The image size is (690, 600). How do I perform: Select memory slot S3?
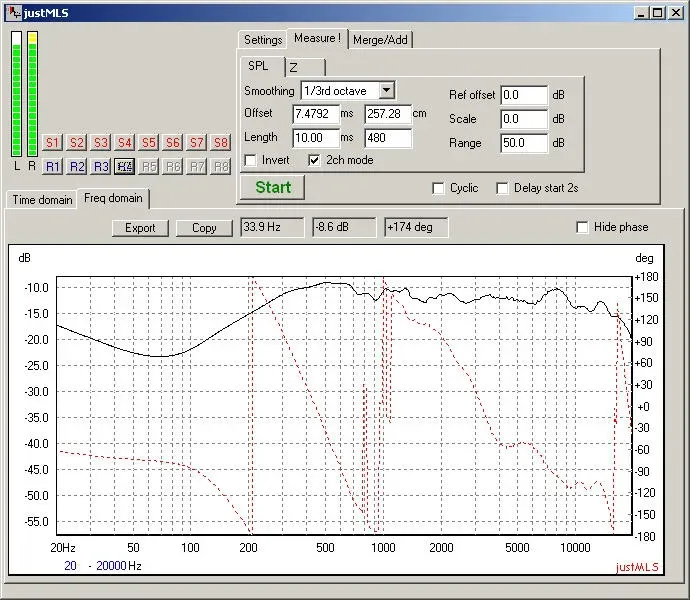pos(101,143)
